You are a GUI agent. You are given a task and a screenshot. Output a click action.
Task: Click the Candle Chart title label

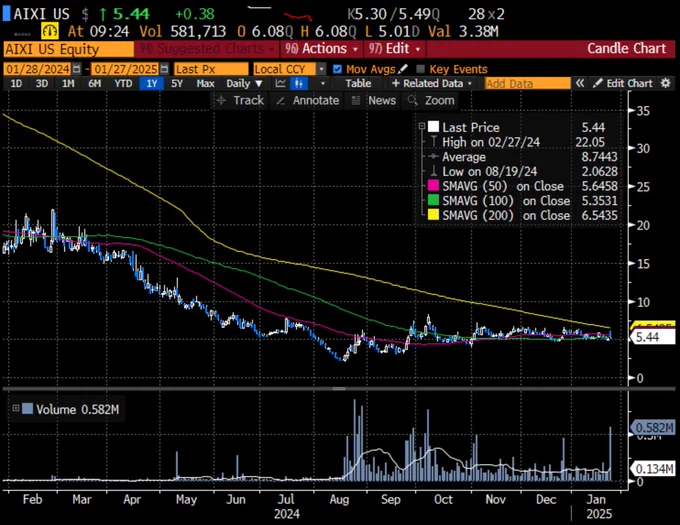(x=626, y=49)
